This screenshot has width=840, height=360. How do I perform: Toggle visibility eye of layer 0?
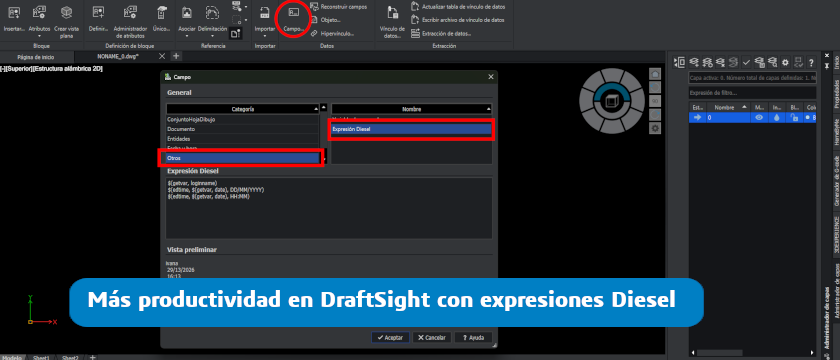click(x=759, y=118)
